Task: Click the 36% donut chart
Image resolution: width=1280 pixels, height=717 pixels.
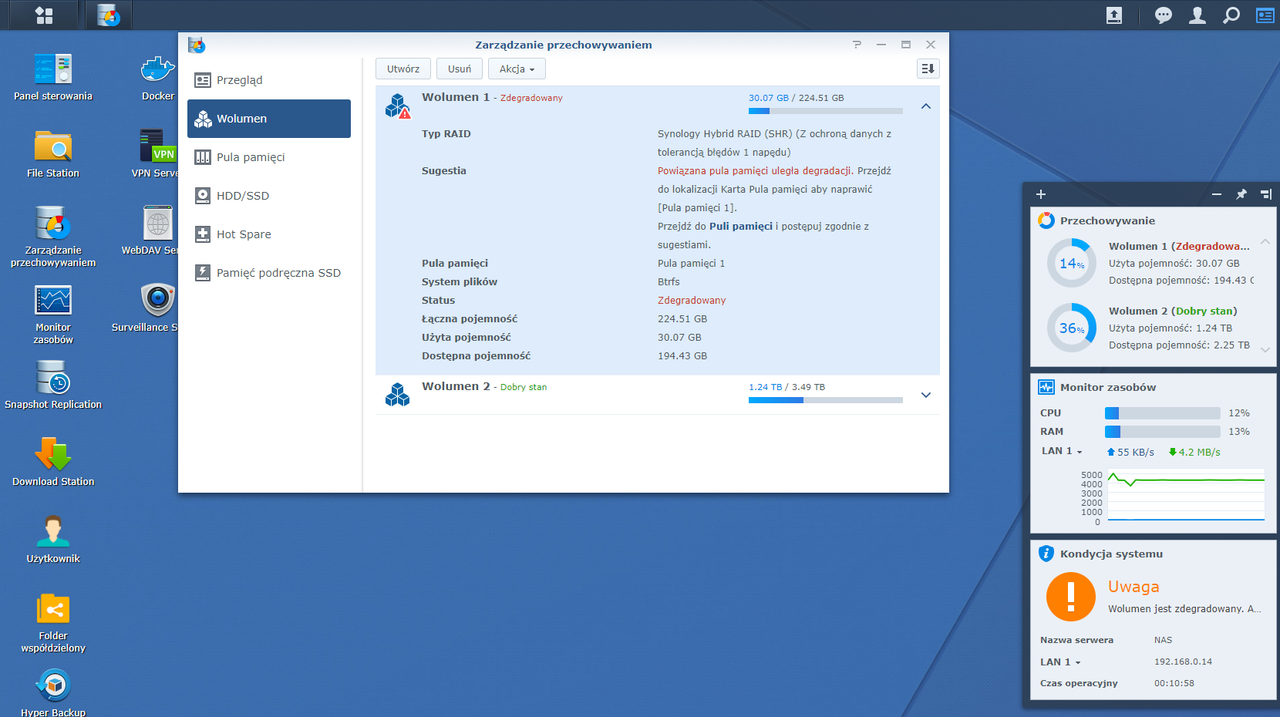Action: 1072,327
